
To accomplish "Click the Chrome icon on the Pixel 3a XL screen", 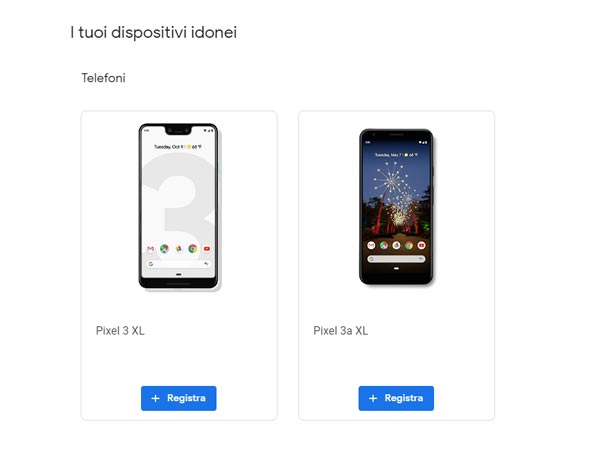I will coord(409,245).
